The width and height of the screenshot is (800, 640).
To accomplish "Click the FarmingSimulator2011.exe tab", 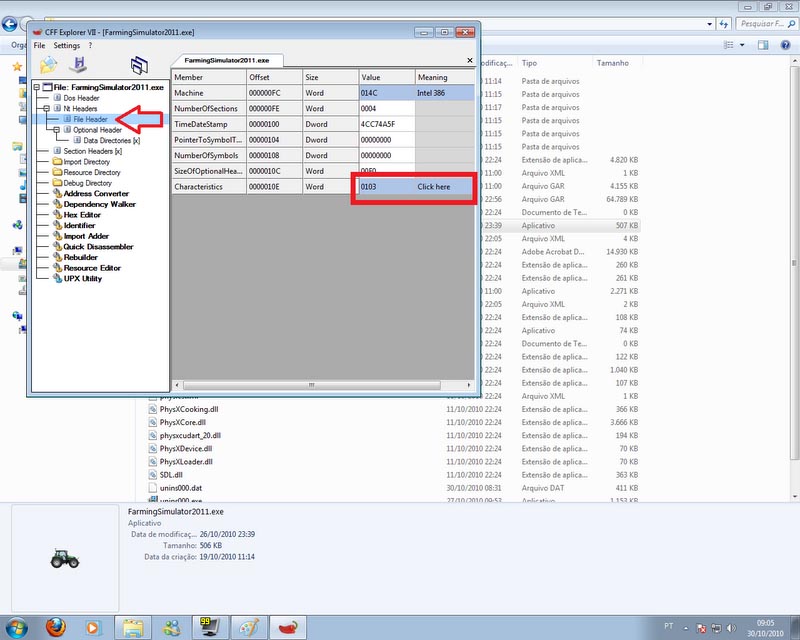I will [226, 60].
